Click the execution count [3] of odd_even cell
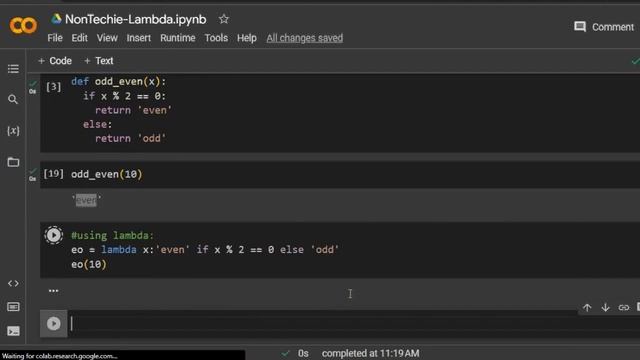Screen dimensions: 640x360 53,87
